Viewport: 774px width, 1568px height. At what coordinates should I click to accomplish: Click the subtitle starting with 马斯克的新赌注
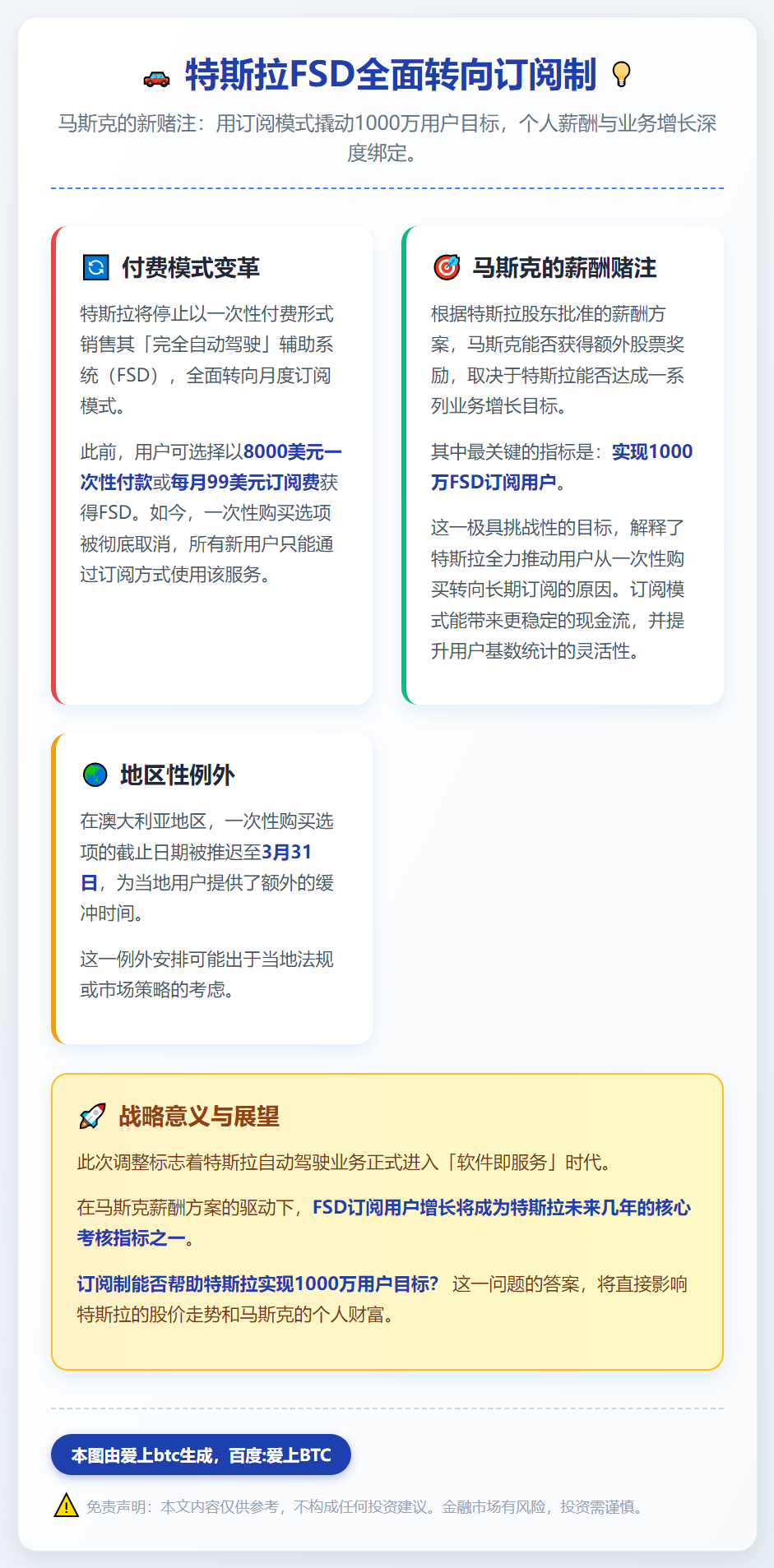point(387,137)
